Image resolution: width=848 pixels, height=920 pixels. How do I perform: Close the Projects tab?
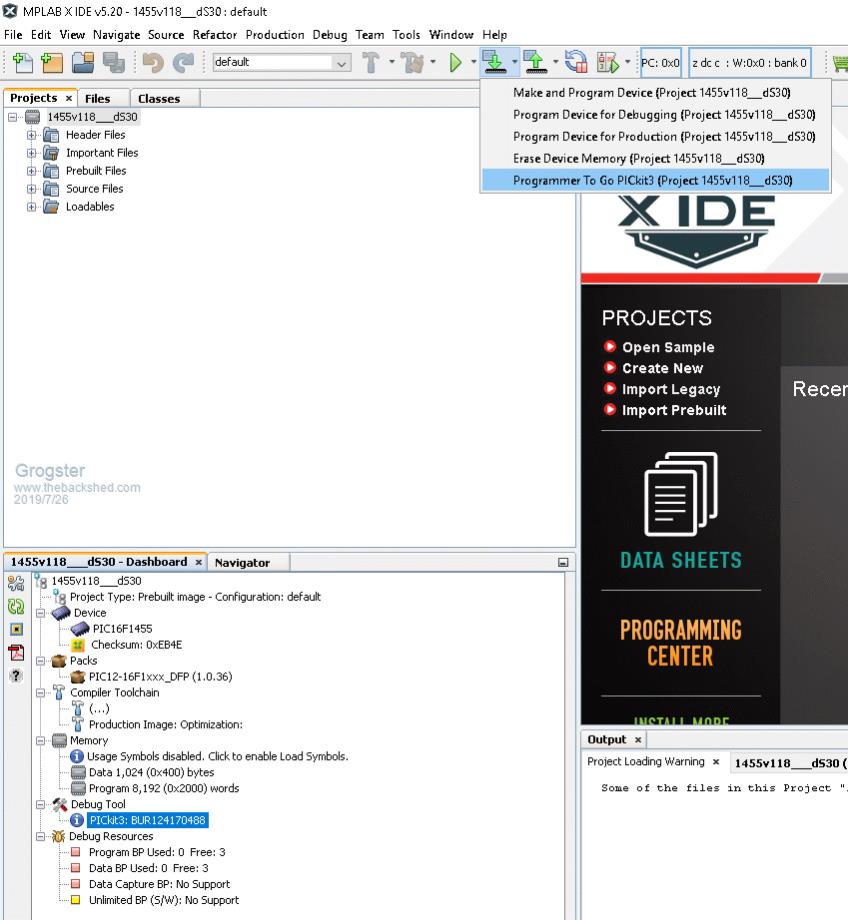coord(69,99)
